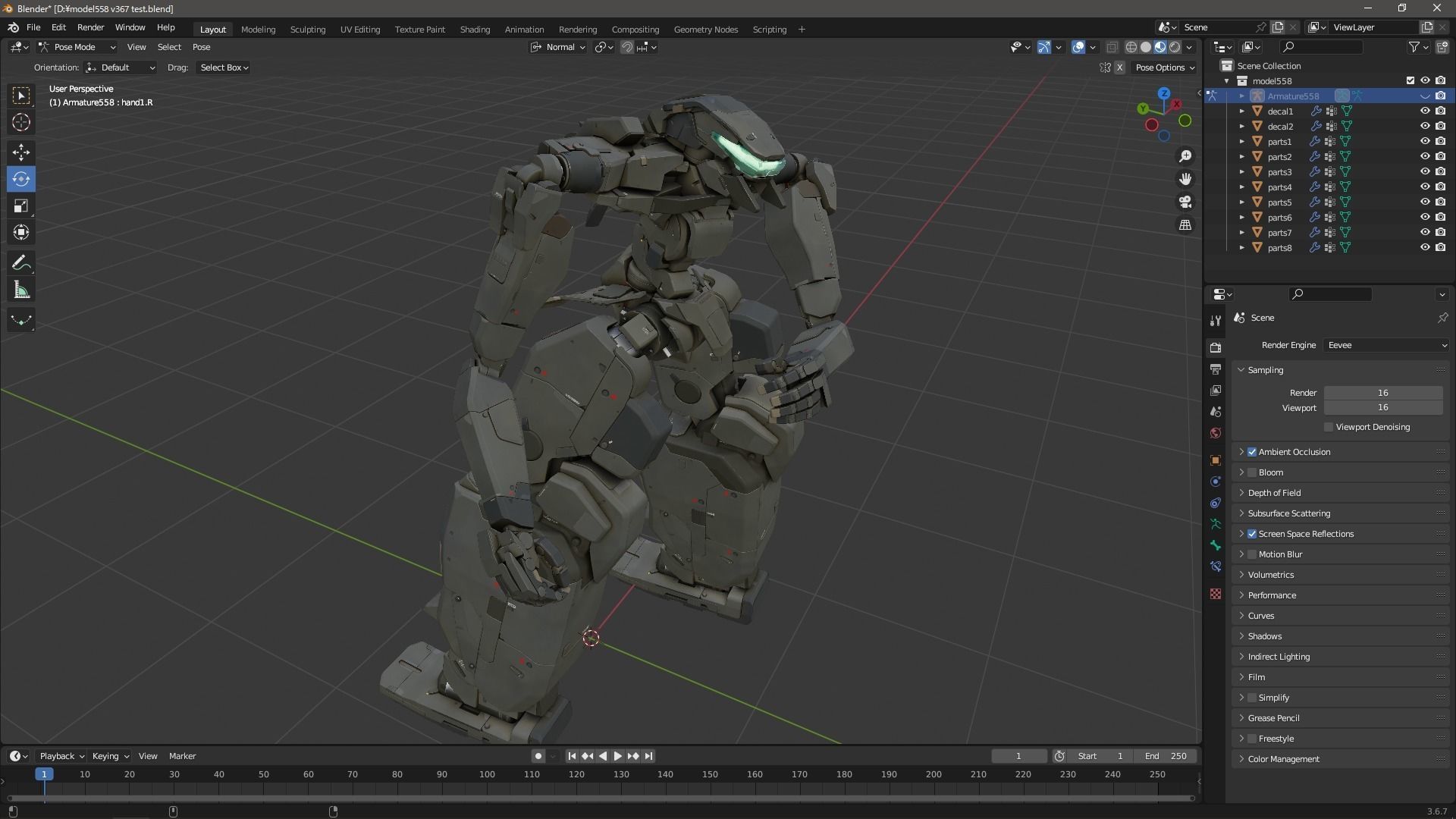Open the Orientation Default dropdown
Screen dimensions: 1456x819
121,67
